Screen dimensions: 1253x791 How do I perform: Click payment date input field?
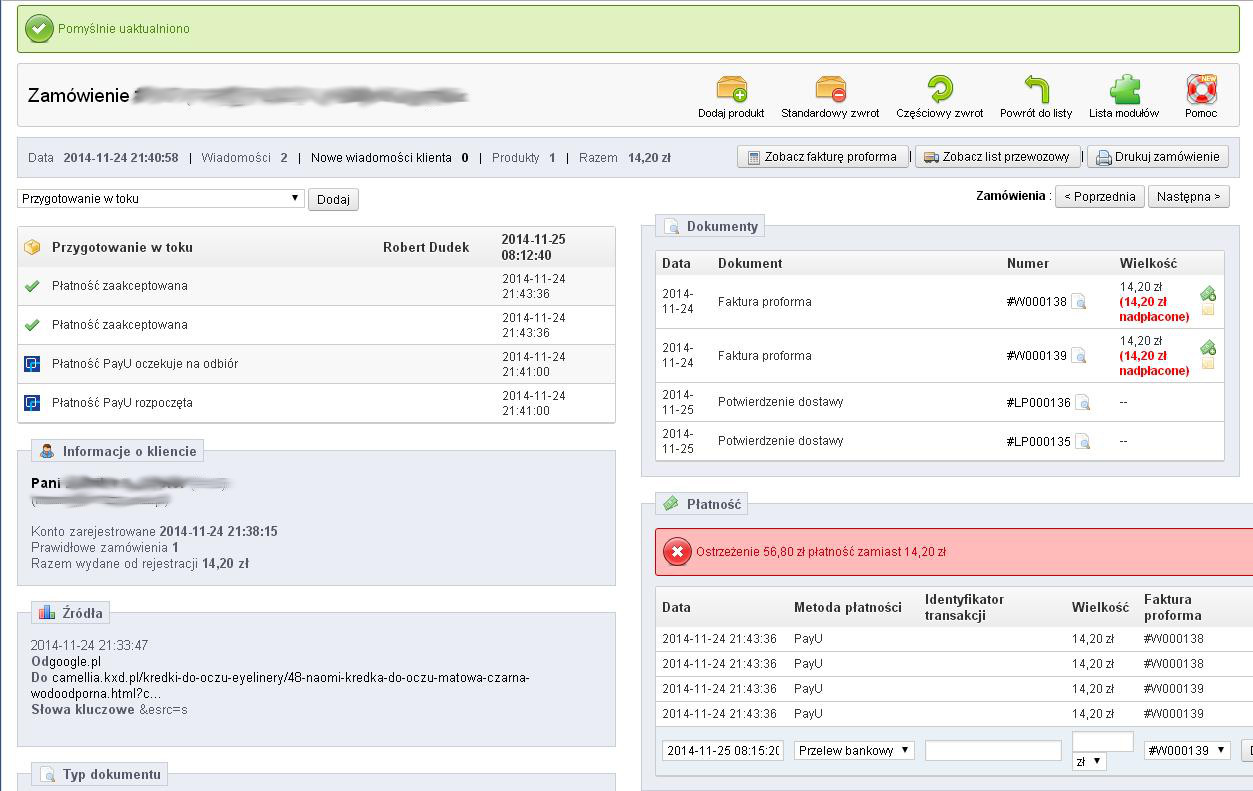(723, 750)
